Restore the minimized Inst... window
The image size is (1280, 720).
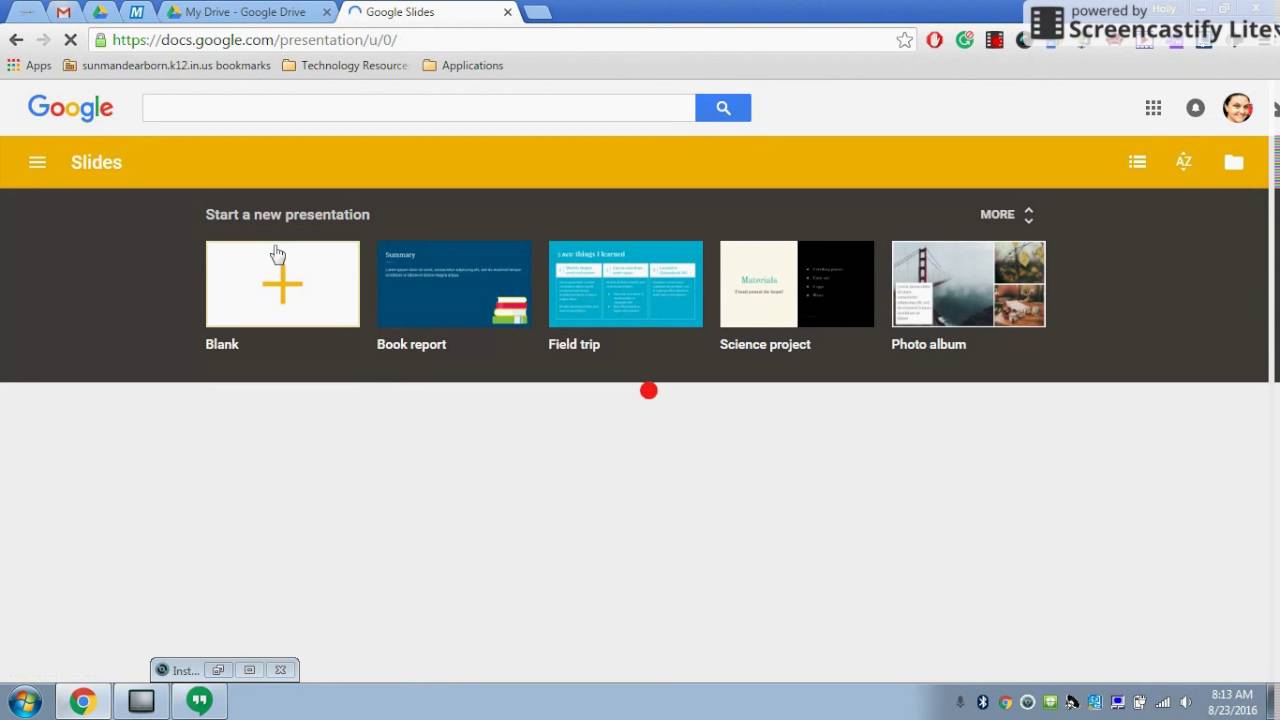coord(217,670)
